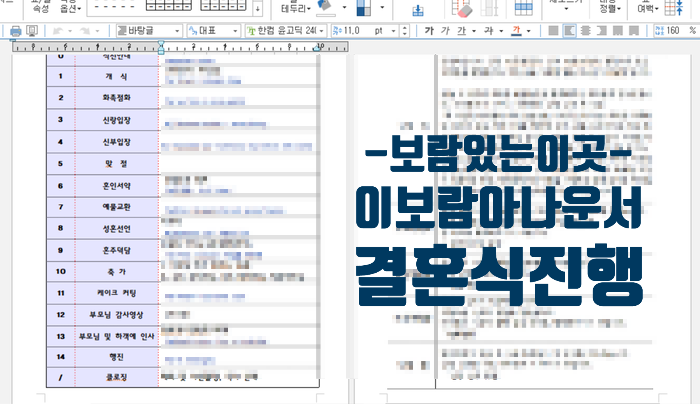Click the cell shading blue icon
Screen dimensions: 700x404
(364, 8)
